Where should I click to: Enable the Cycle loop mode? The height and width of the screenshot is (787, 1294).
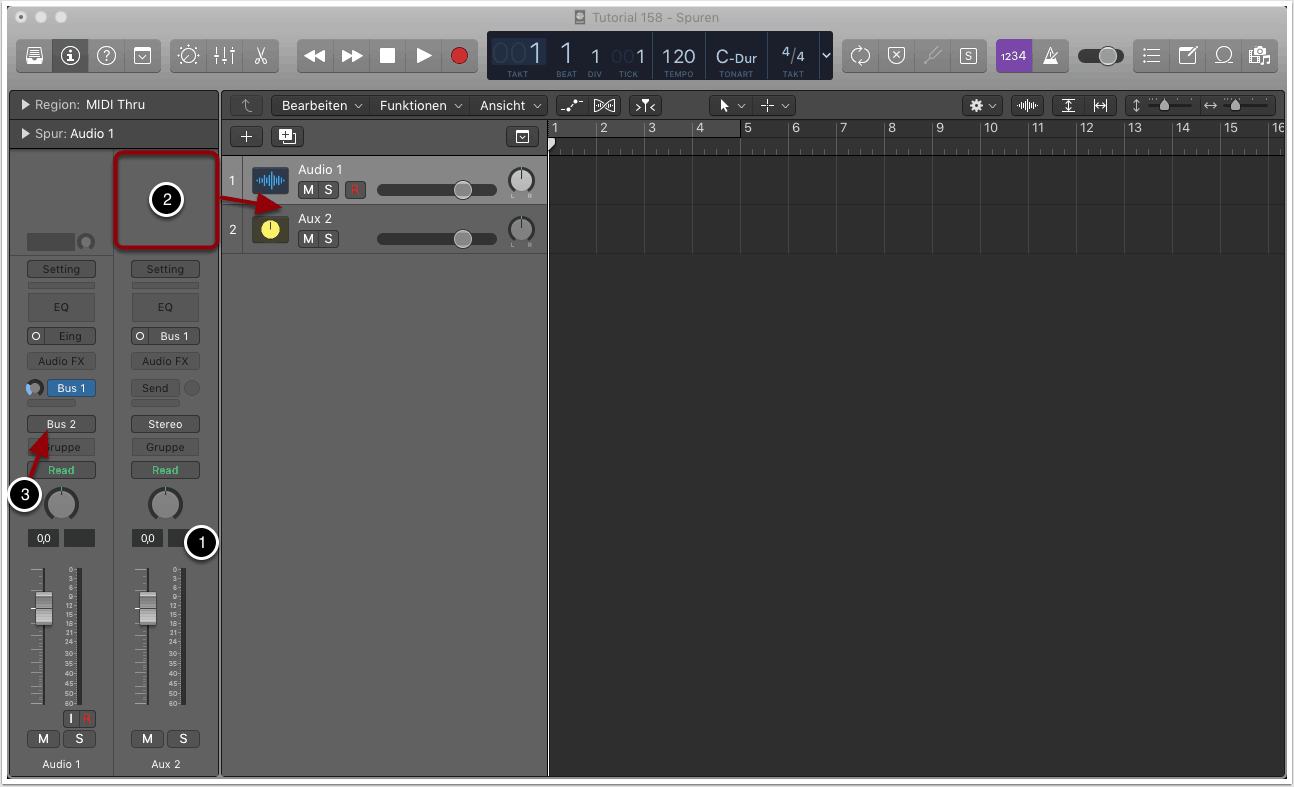(860, 56)
